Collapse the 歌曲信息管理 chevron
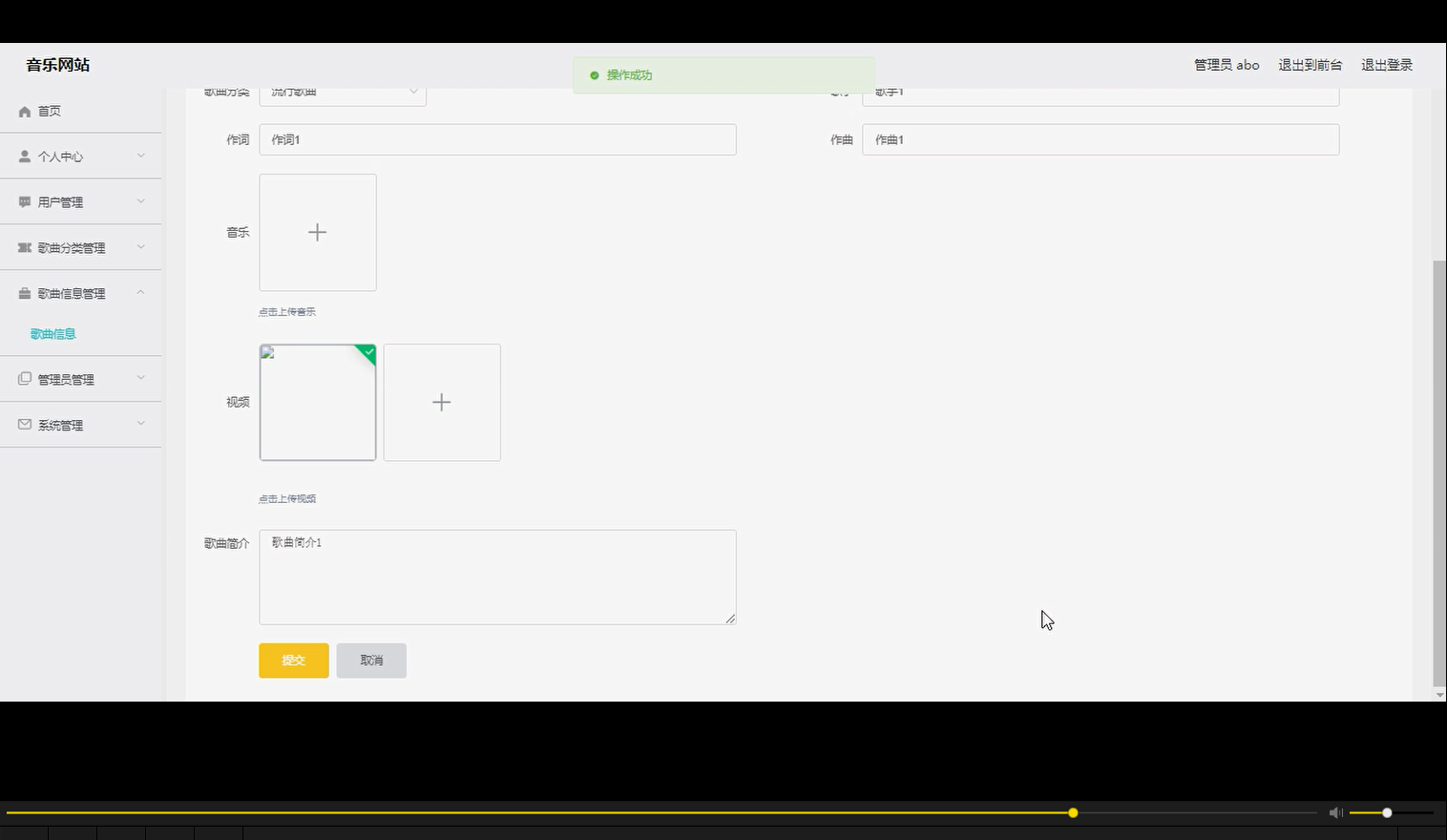 pyautogui.click(x=141, y=292)
